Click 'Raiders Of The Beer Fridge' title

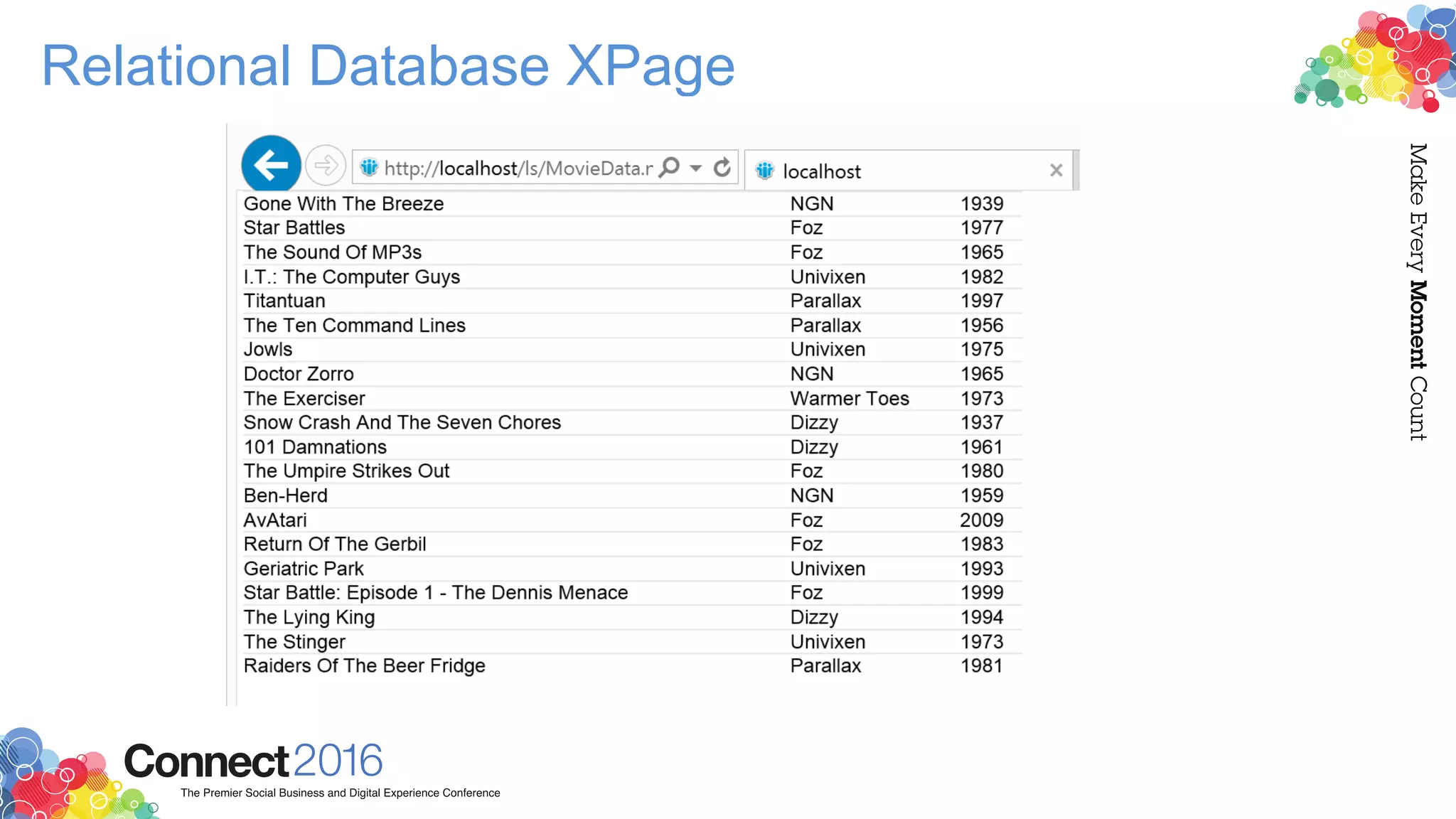click(x=365, y=666)
